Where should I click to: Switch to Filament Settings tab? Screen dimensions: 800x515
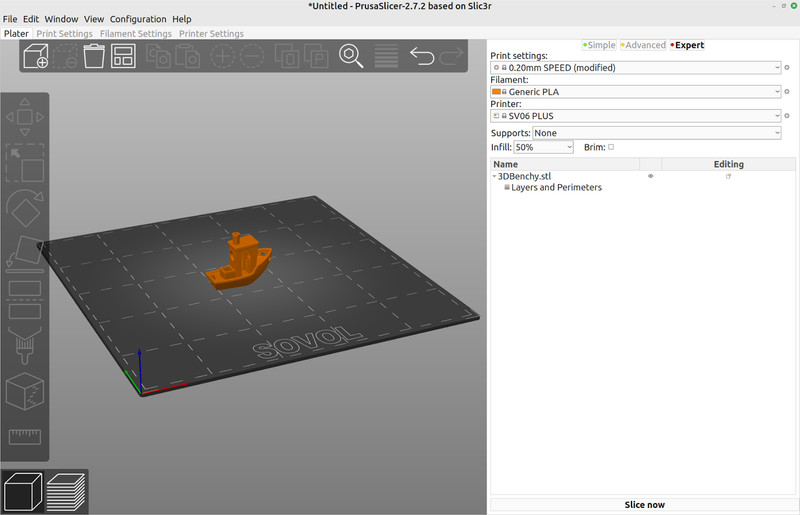point(136,34)
